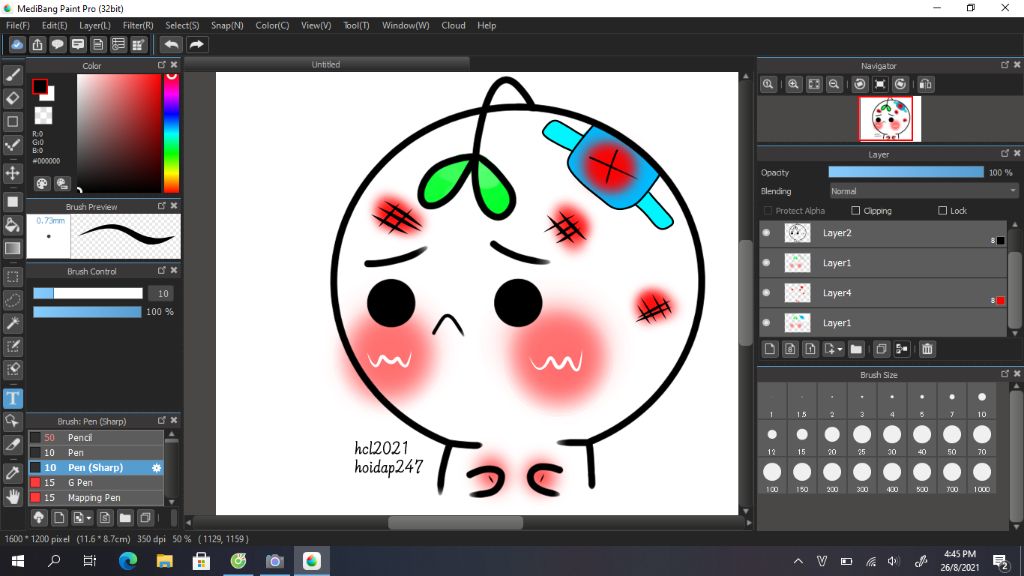1024x576 pixels.
Task: Undock the Brush Size panel
Action: pyautogui.click(x=1004, y=374)
